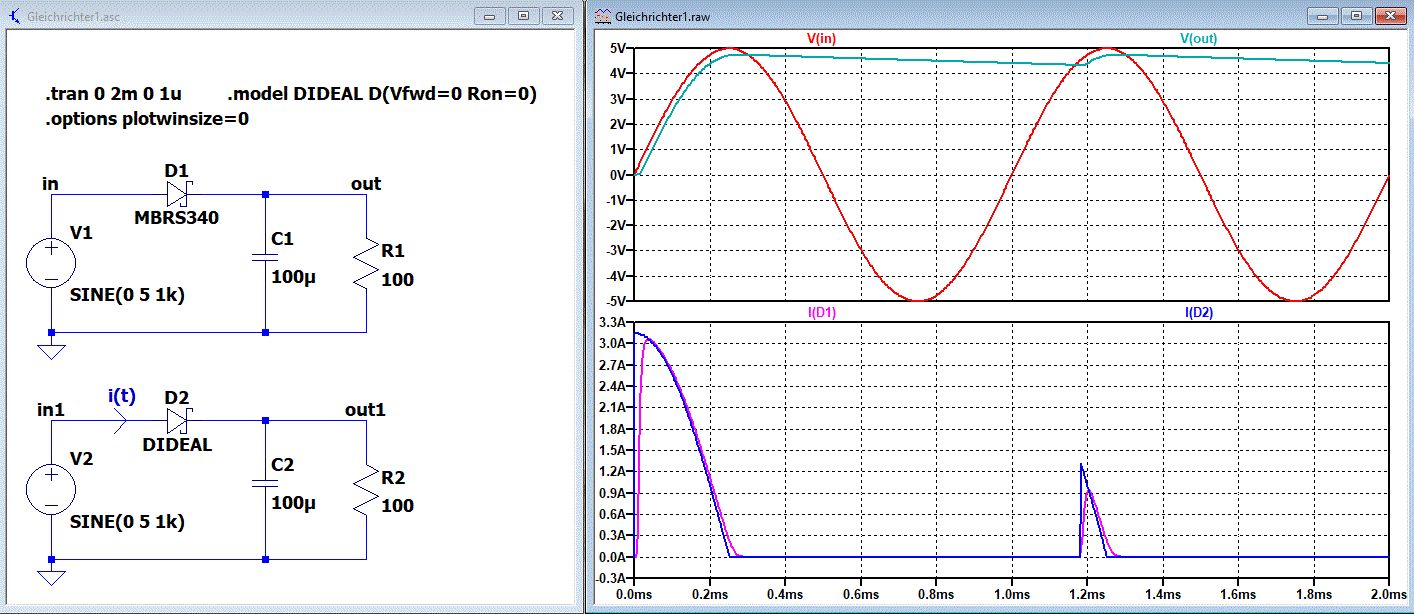Select the R2 100 resistor symbol

(366, 490)
